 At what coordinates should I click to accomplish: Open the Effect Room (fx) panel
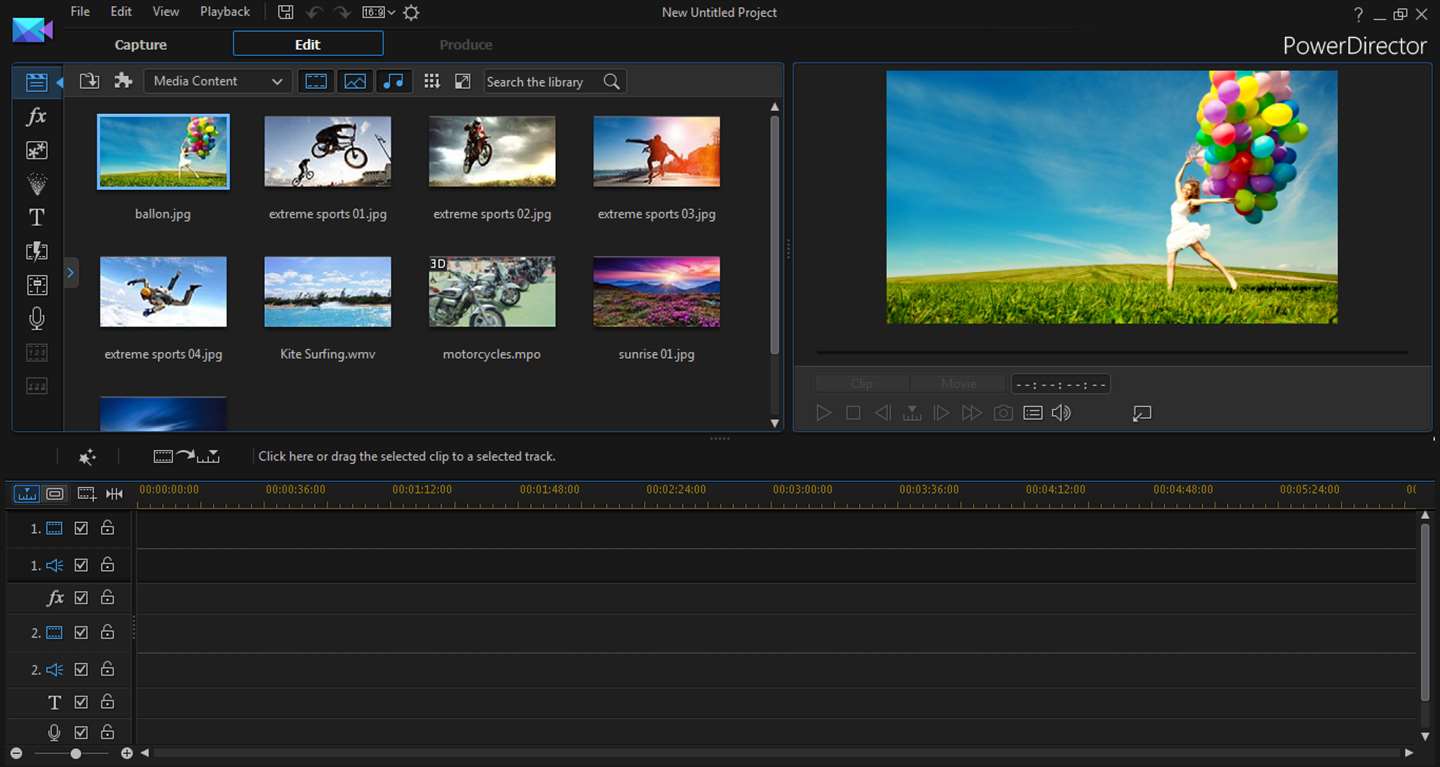tap(37, 117)
